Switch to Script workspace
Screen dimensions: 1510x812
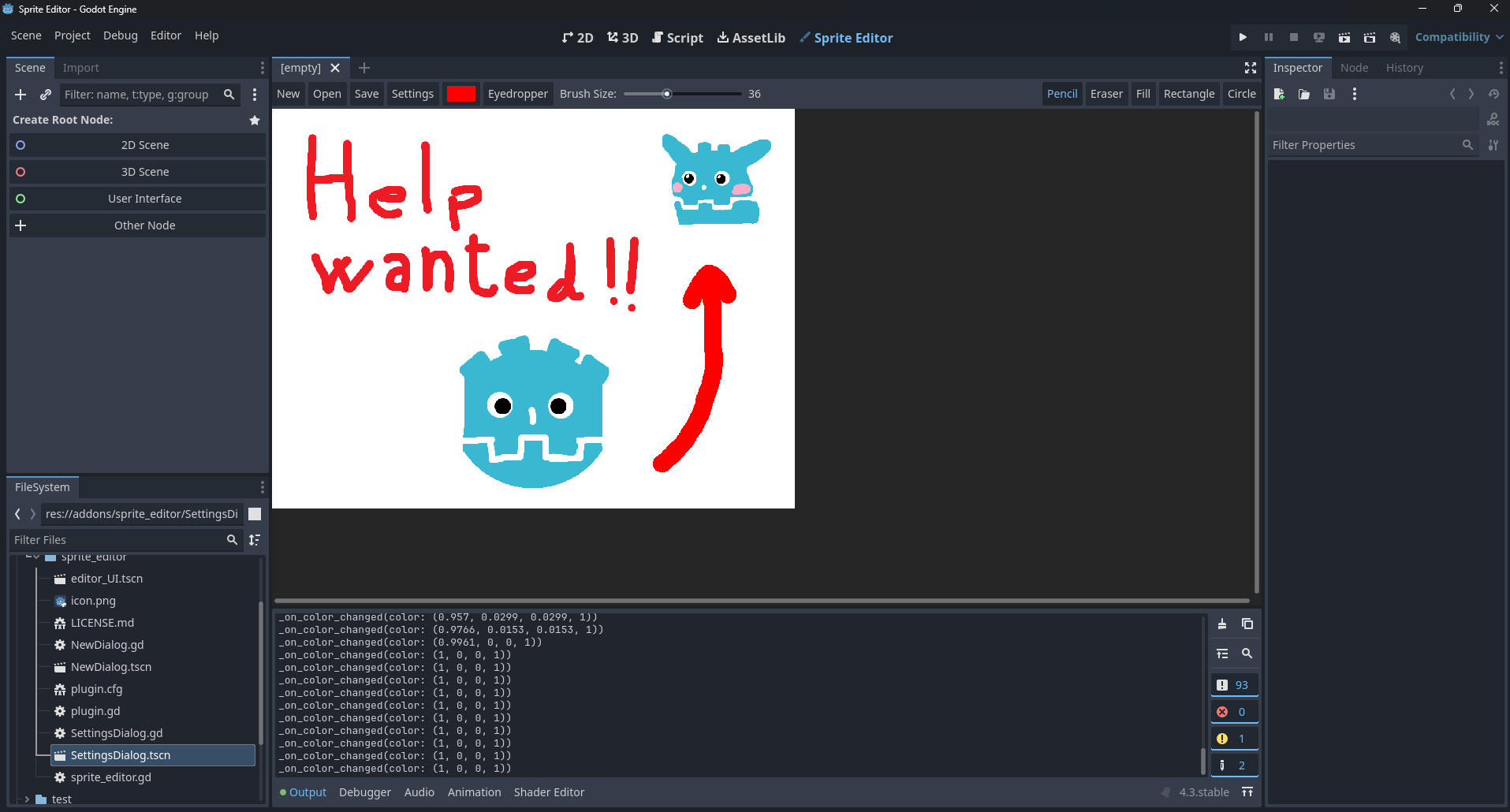pyautogui.click(x=677, y=38)
